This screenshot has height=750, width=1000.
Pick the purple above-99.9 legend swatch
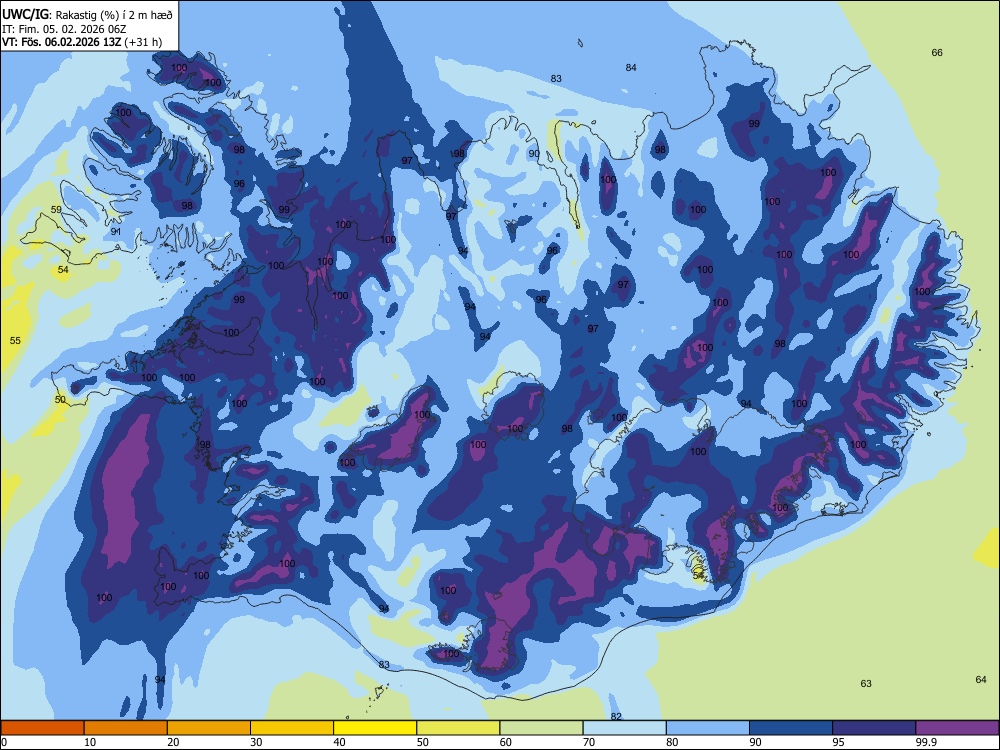(957, 728)
